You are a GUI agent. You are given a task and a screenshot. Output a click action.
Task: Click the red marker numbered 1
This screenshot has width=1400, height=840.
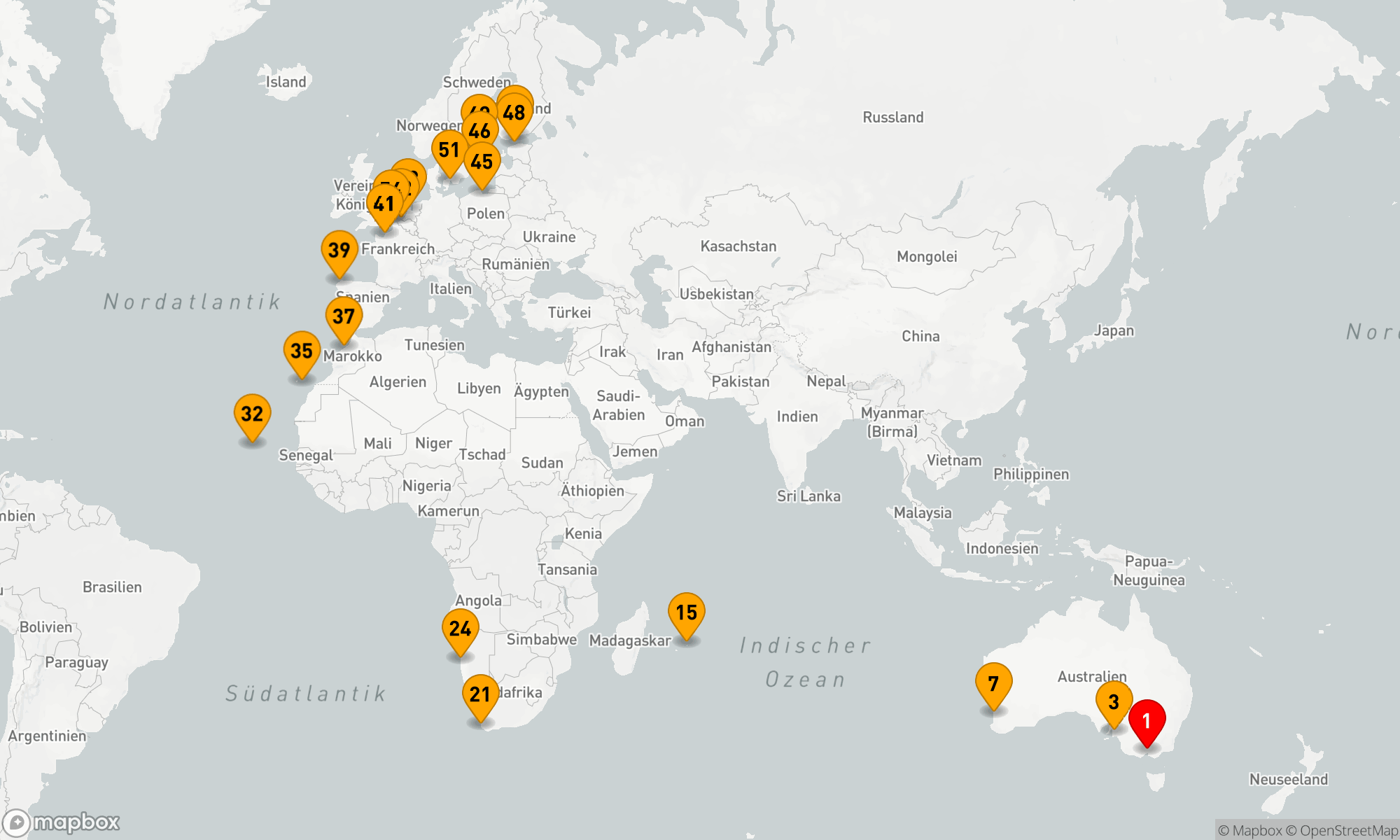coord(1147,721)
